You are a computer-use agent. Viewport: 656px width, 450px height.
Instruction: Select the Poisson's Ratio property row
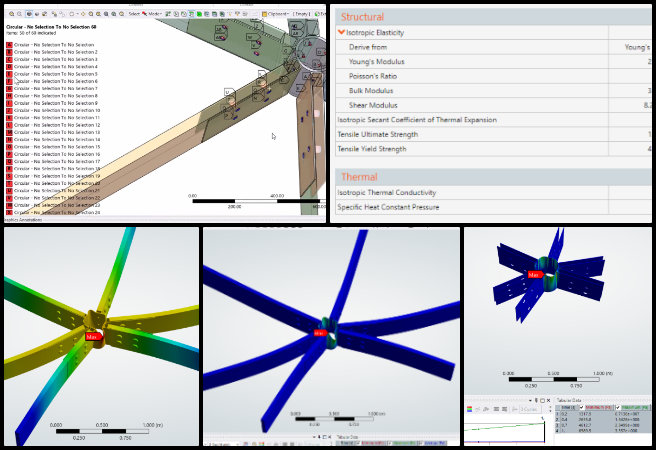pyautogui.click(x=372, y=76)
